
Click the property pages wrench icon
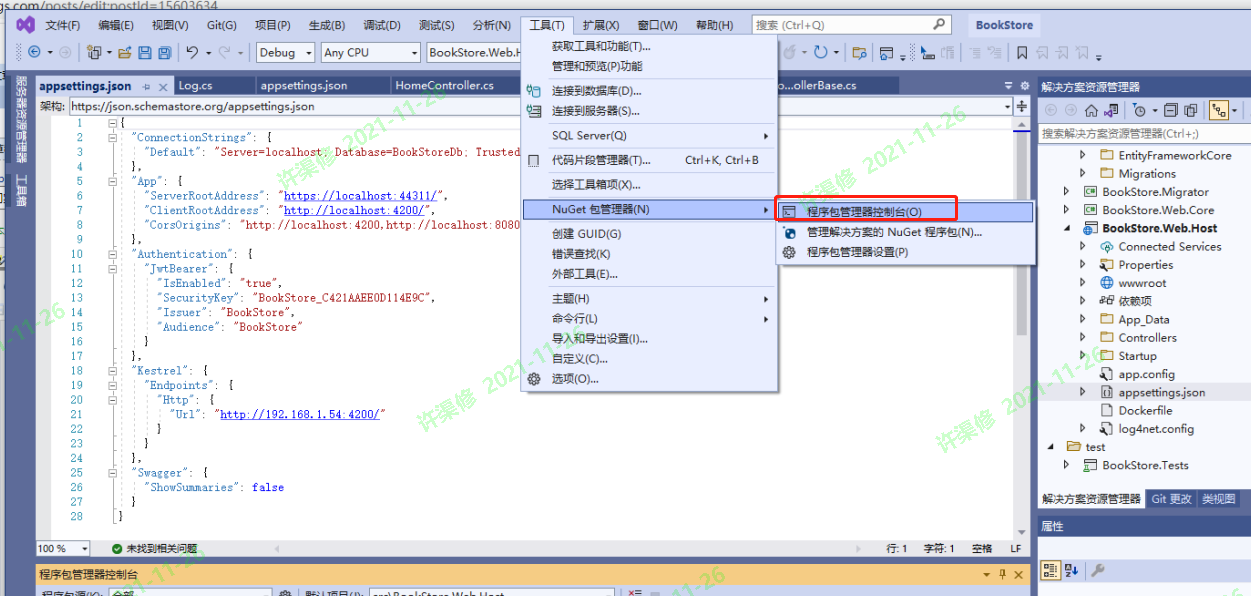[1097, 570]
